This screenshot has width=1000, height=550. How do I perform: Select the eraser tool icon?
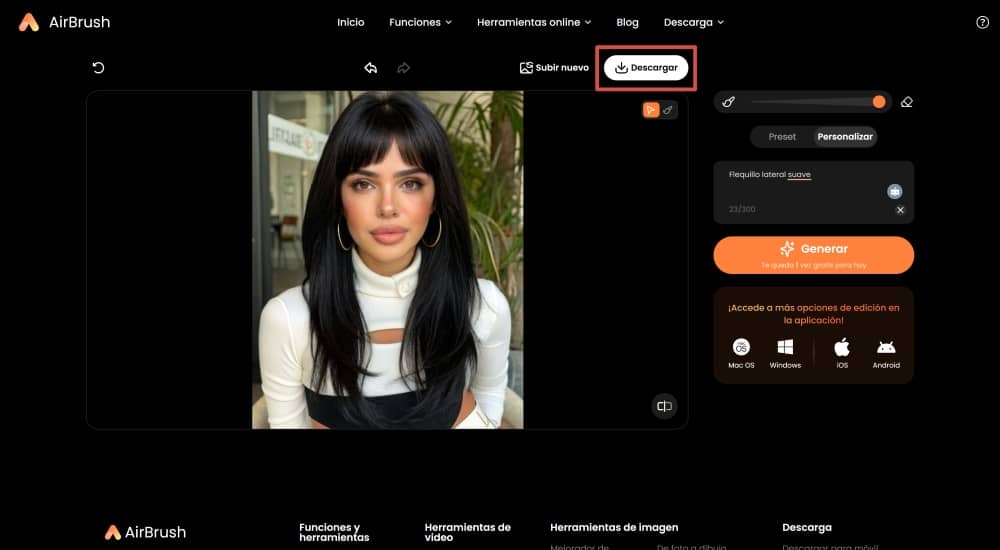907,102
